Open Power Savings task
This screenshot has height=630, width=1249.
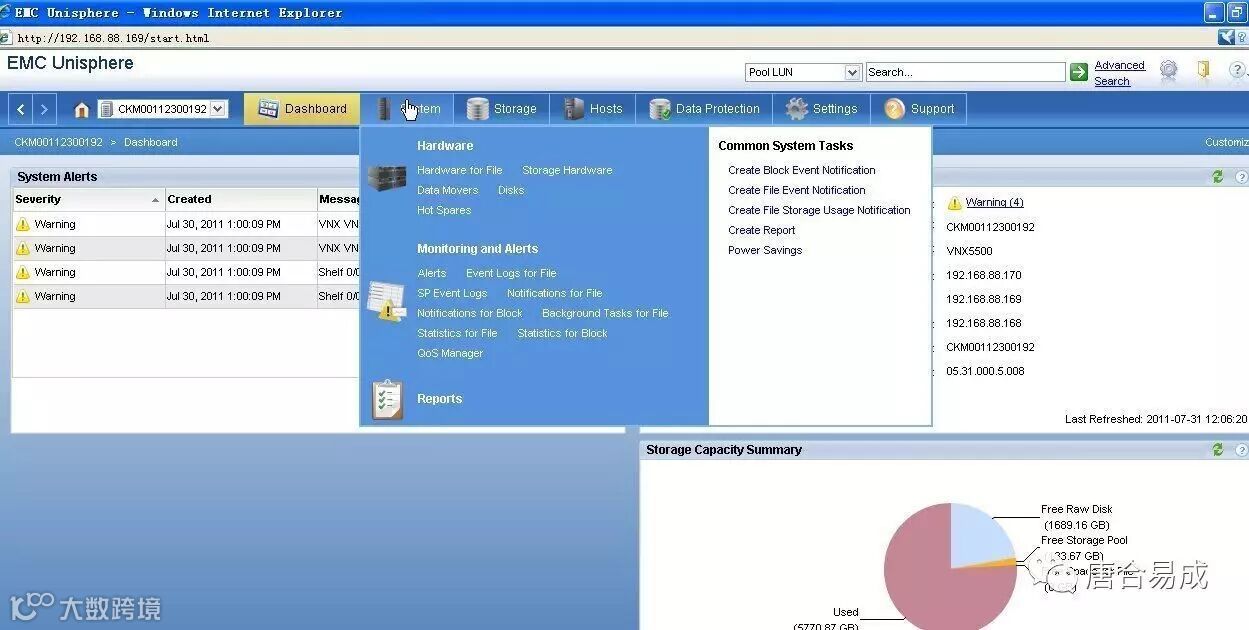[765, 250]
